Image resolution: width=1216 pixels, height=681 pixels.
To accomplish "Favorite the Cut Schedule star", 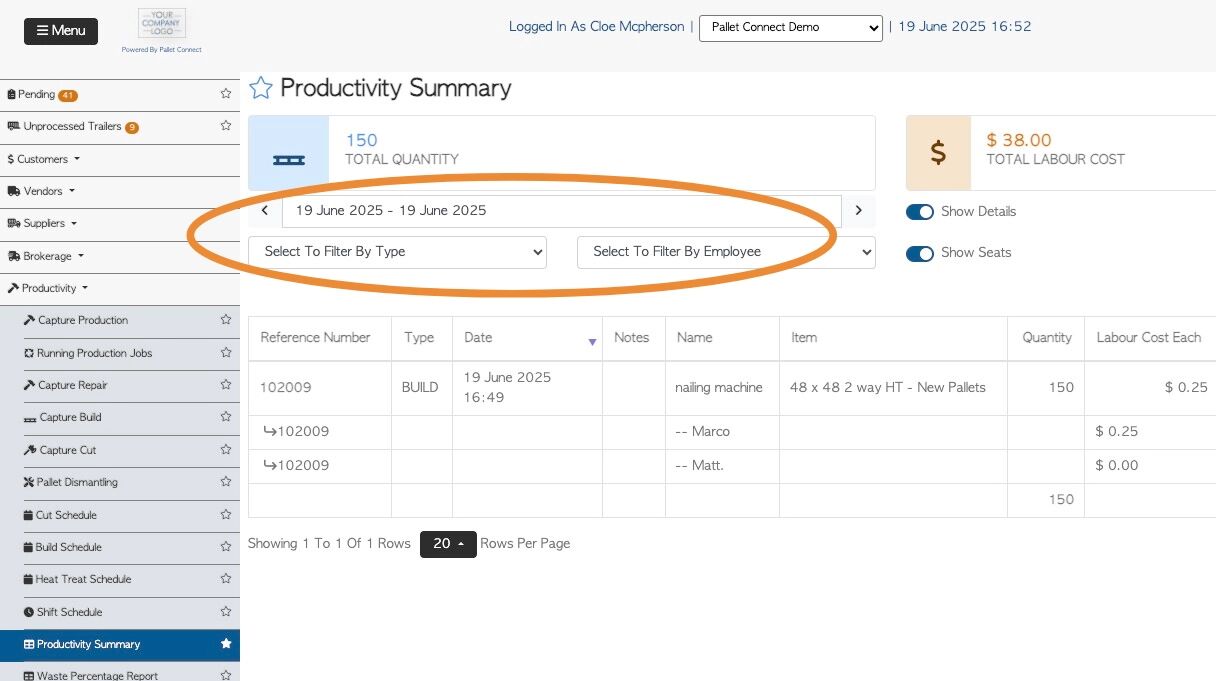I will [x=226, y=515].
